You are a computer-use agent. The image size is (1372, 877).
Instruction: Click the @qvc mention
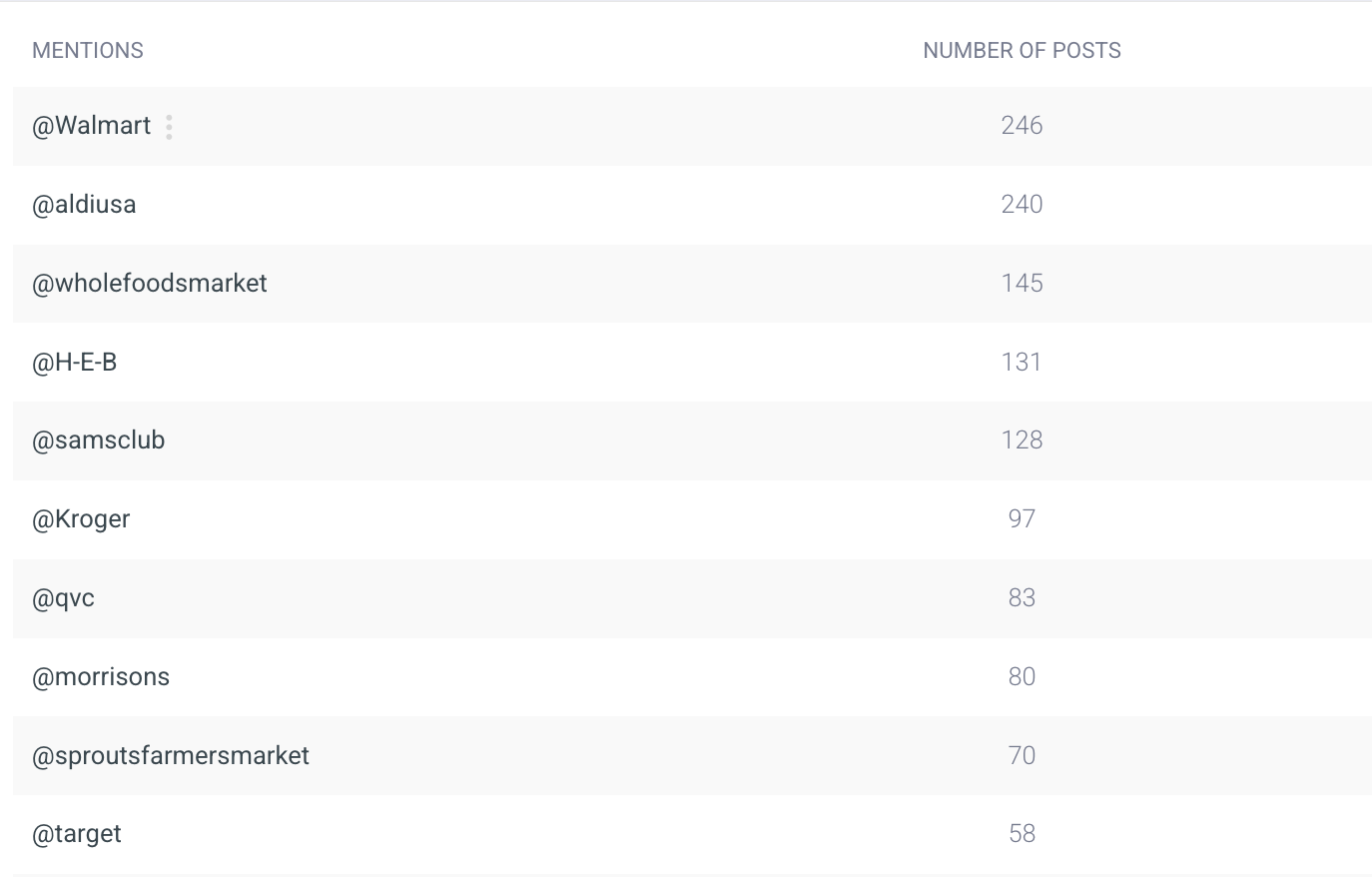64,598
